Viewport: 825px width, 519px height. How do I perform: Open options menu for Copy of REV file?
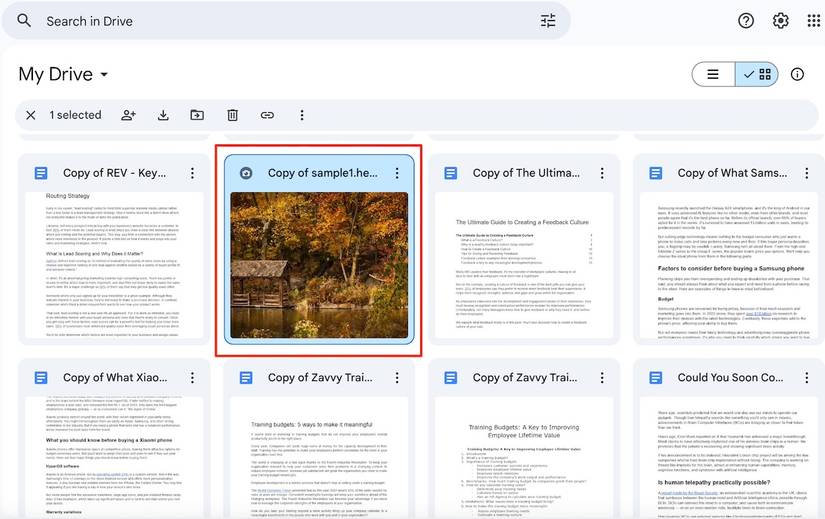click(x=193, y=173)
